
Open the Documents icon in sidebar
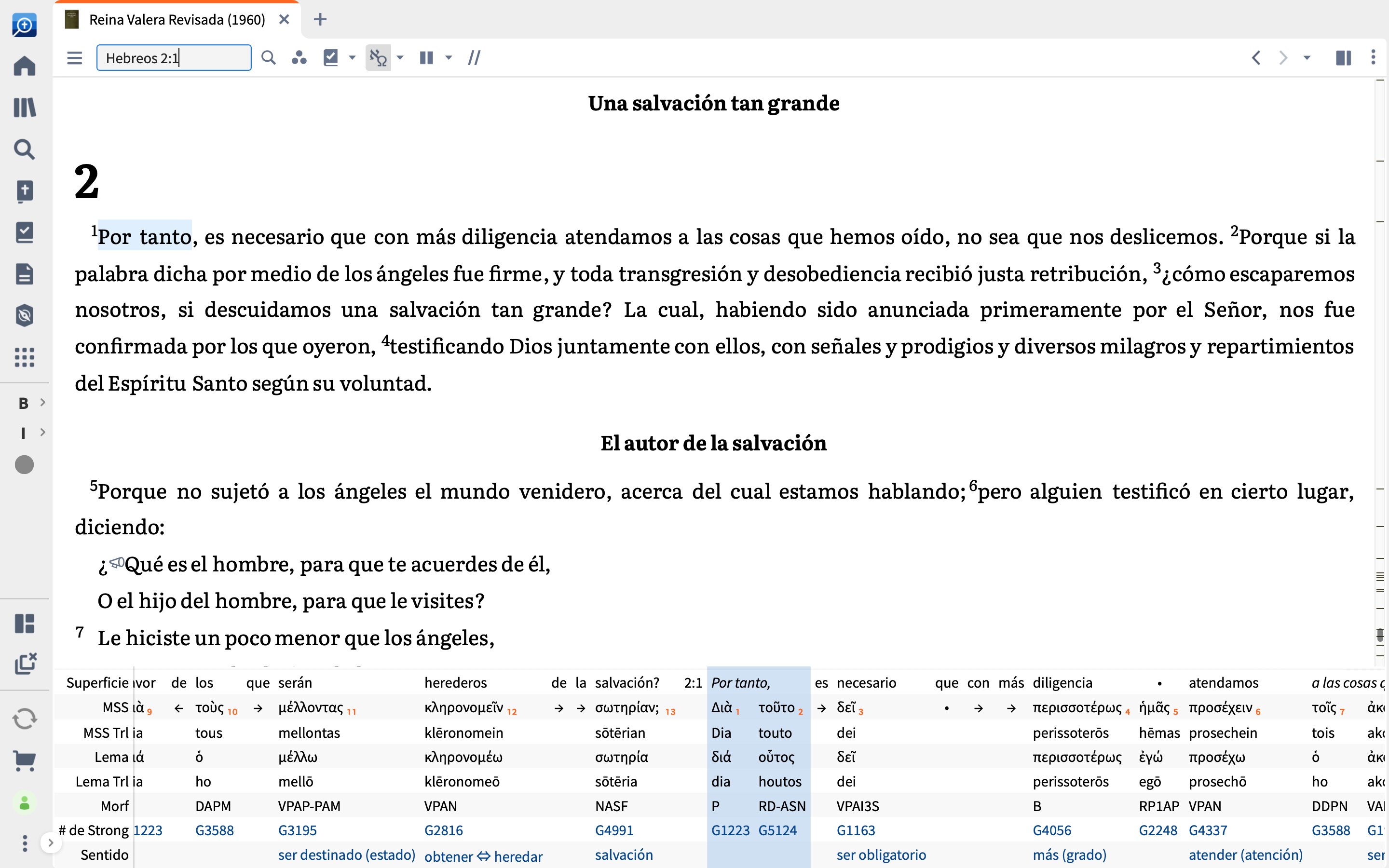pos(24,274)
